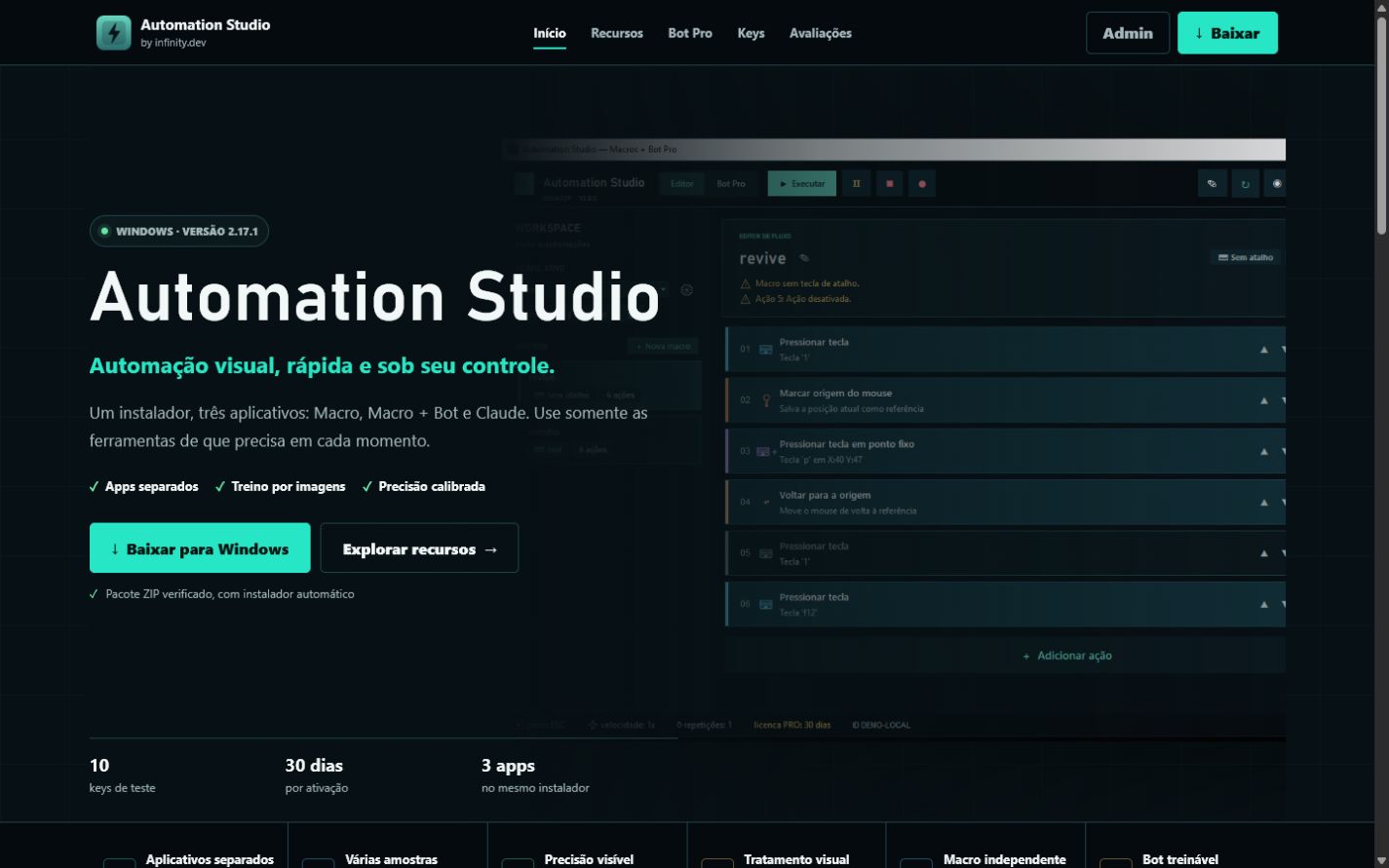
Task: Switch to the Keys nav tab
Action: (751, 33)
